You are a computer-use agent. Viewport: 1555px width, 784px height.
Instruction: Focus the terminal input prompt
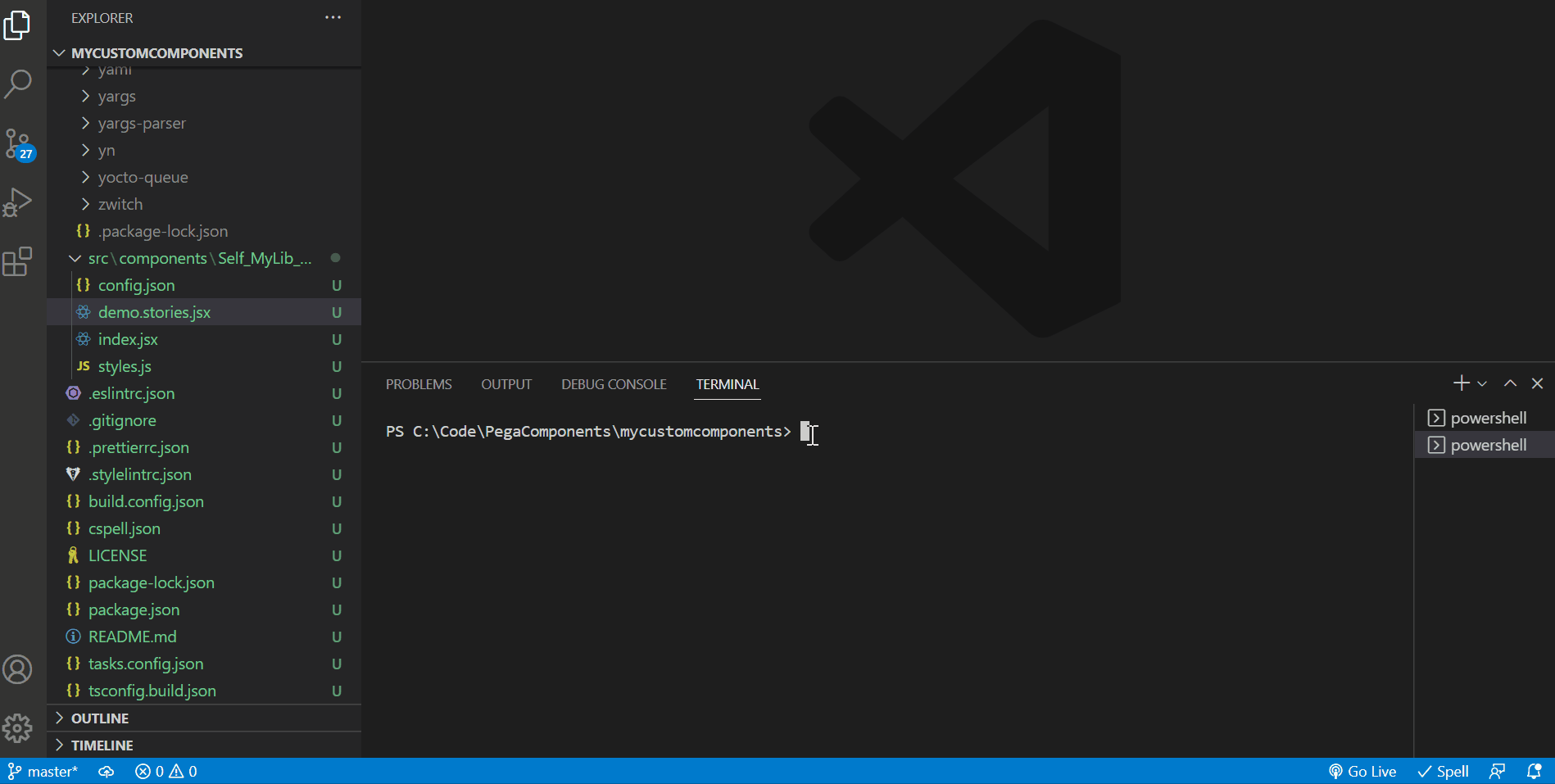pos(805,432)
